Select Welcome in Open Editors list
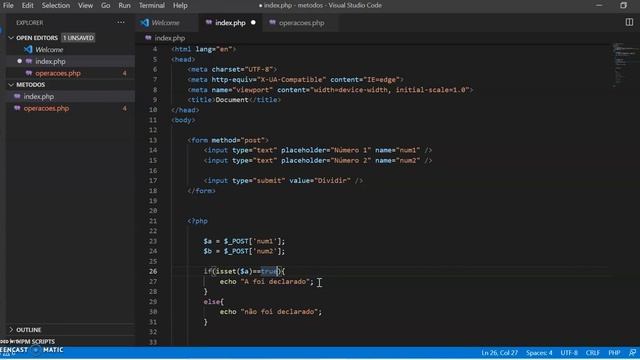The height and width of the screenshot is (360, 640). 49,50
